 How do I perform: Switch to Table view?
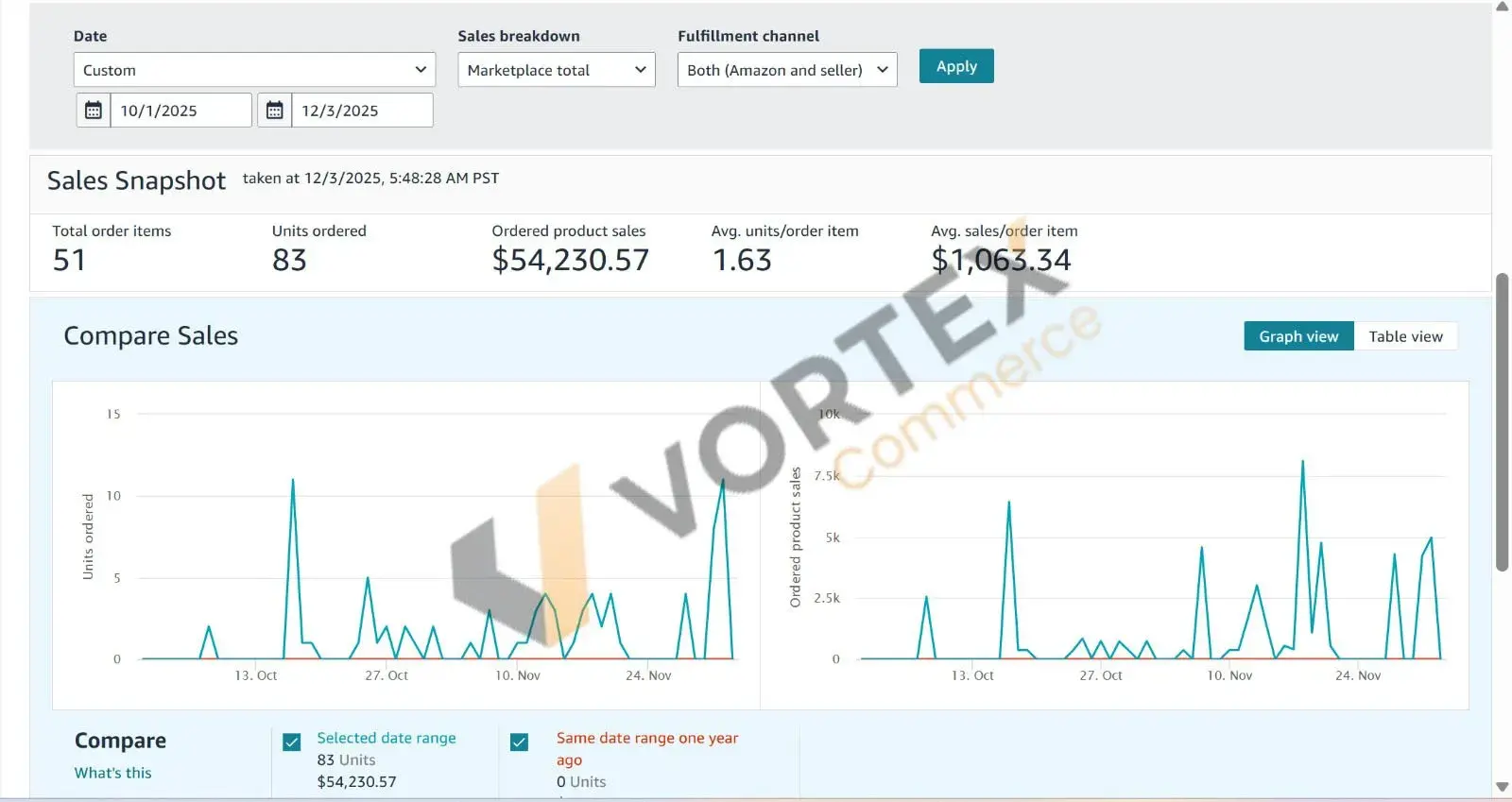pyautogui.click(x=1405, y=336)
